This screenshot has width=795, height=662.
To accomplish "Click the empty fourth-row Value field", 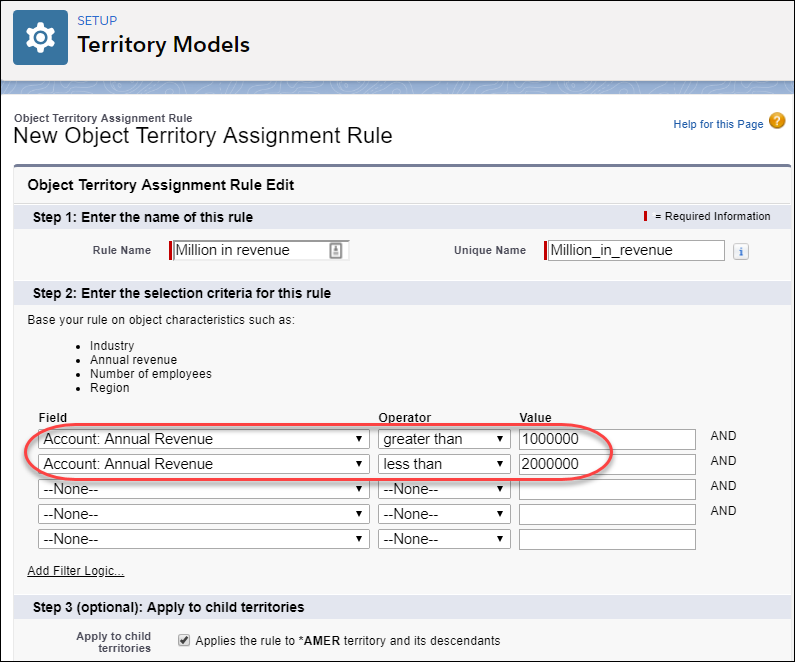I will coord(607,514).
